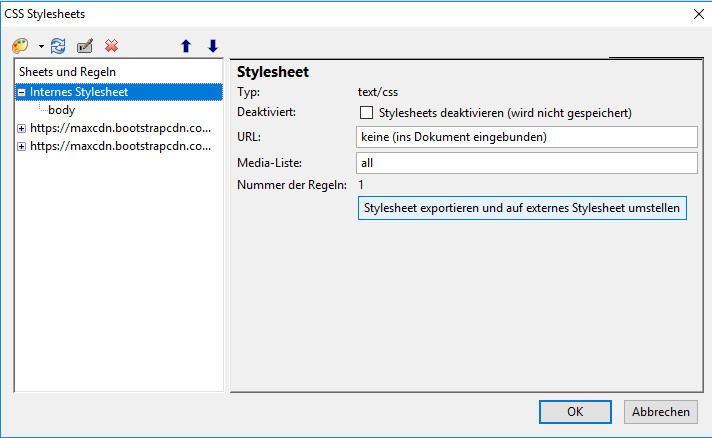Click the red X delete icon

(112, 46)
